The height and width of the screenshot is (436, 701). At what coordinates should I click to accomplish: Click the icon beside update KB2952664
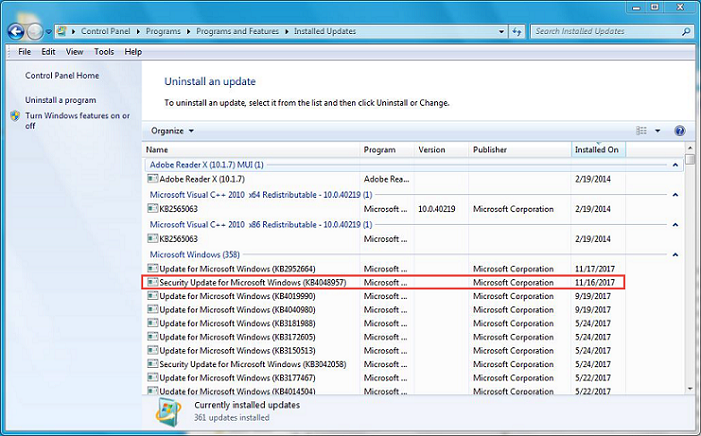point(152,270)
